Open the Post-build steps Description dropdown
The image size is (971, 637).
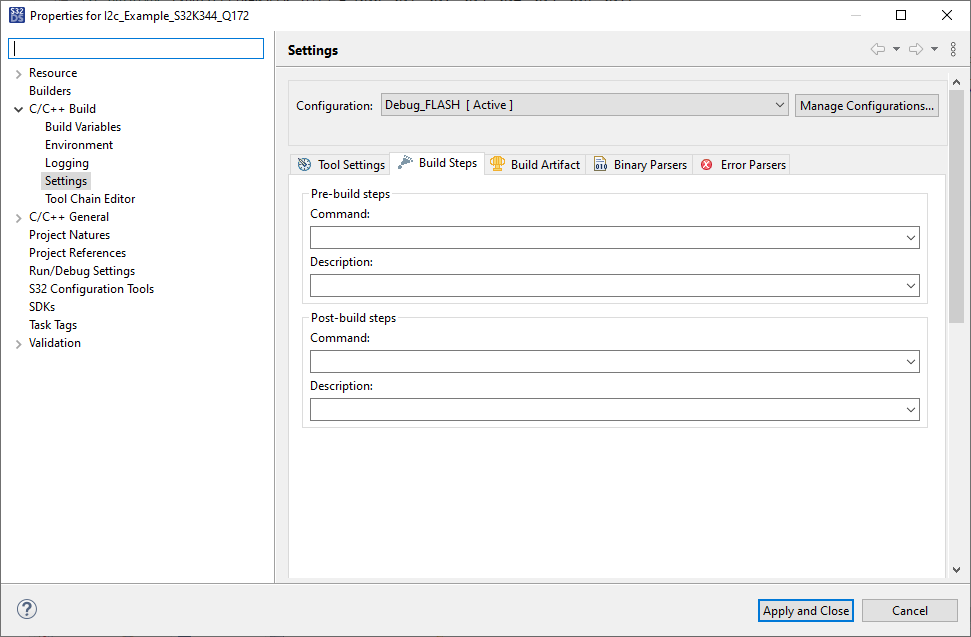coord(910,409)
